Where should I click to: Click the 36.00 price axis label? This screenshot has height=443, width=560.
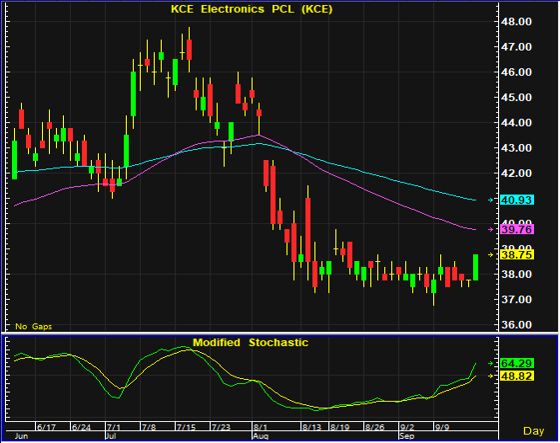point(516,325)
